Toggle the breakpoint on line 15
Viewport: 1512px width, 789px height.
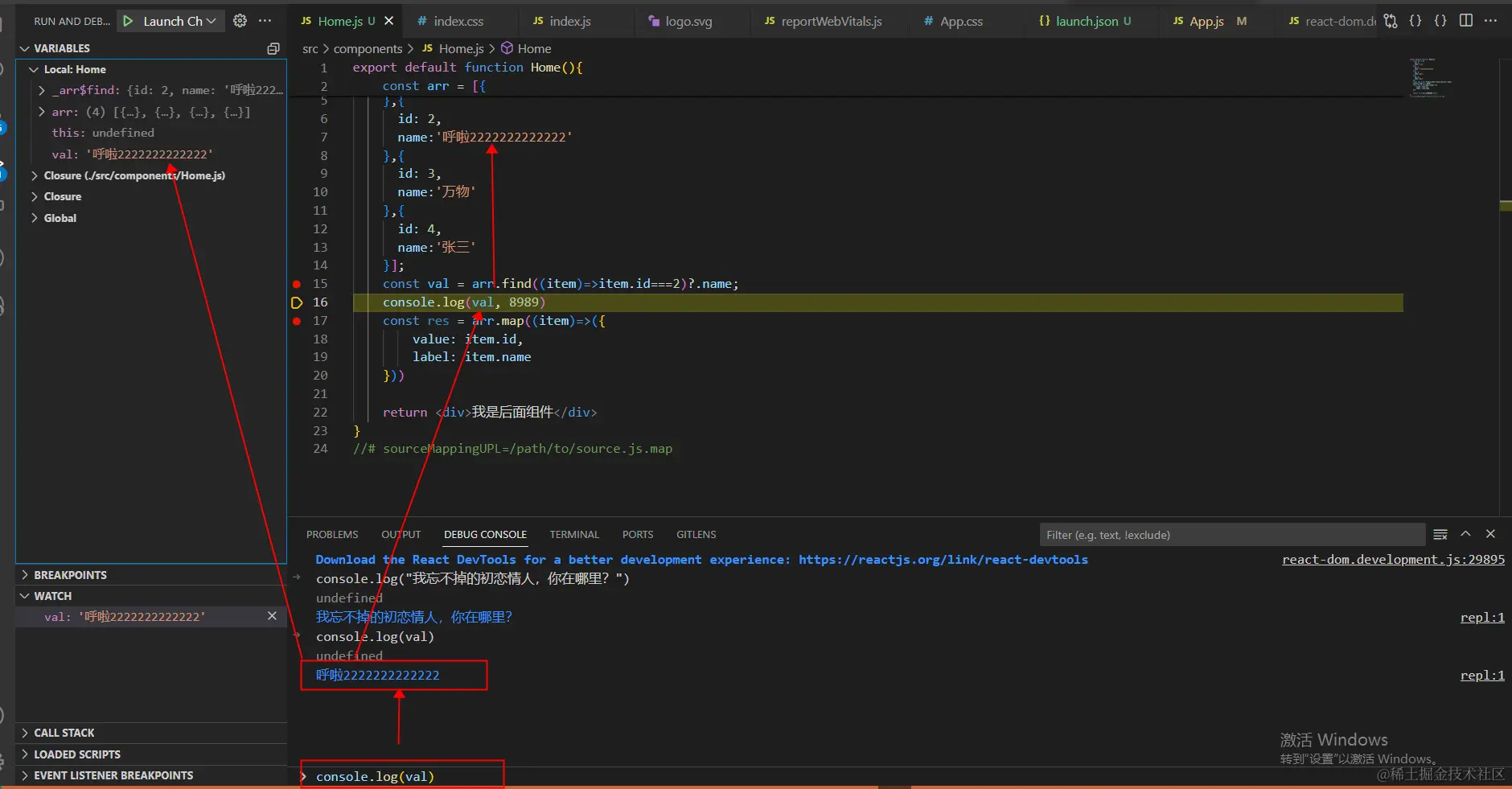[x=297, y=284]
